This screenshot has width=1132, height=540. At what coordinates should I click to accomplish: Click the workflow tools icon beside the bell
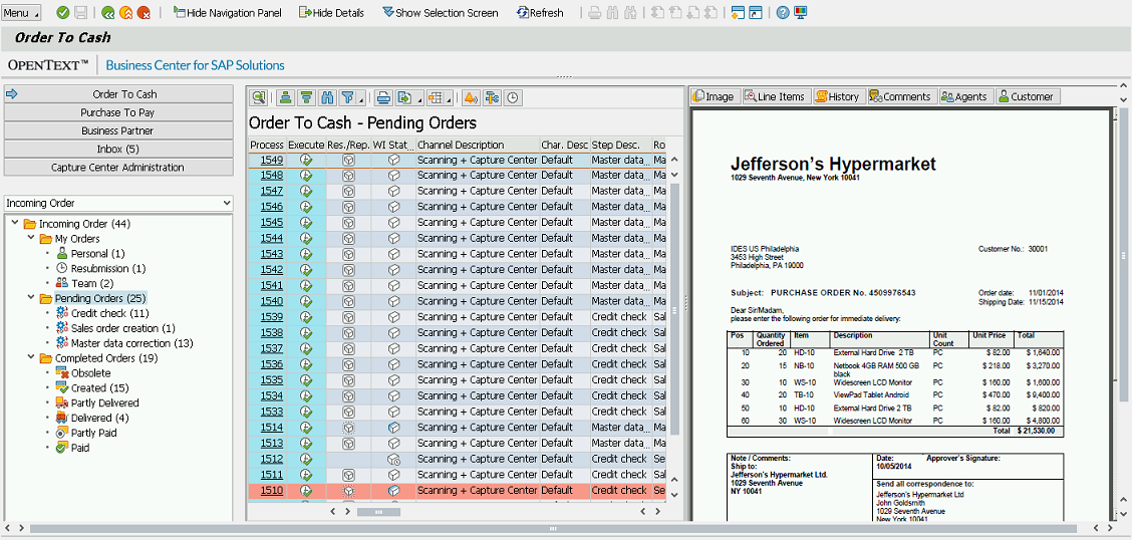point(492,97)
